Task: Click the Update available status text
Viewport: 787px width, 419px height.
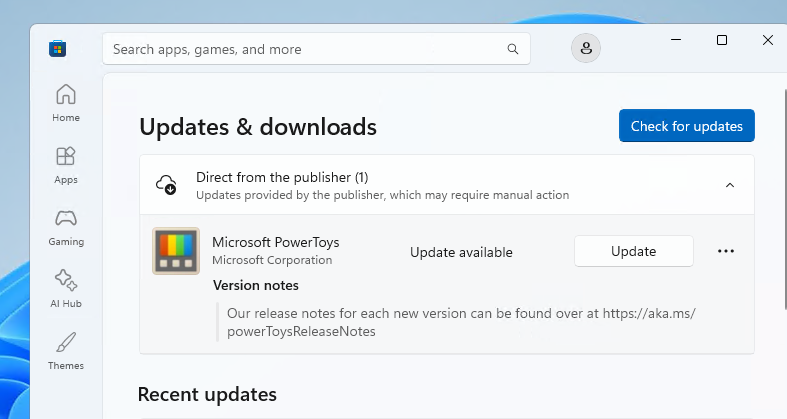Action: 461,252
